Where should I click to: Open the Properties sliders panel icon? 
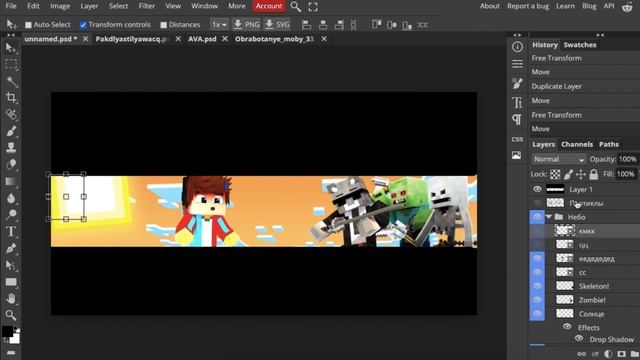[517, 64]
